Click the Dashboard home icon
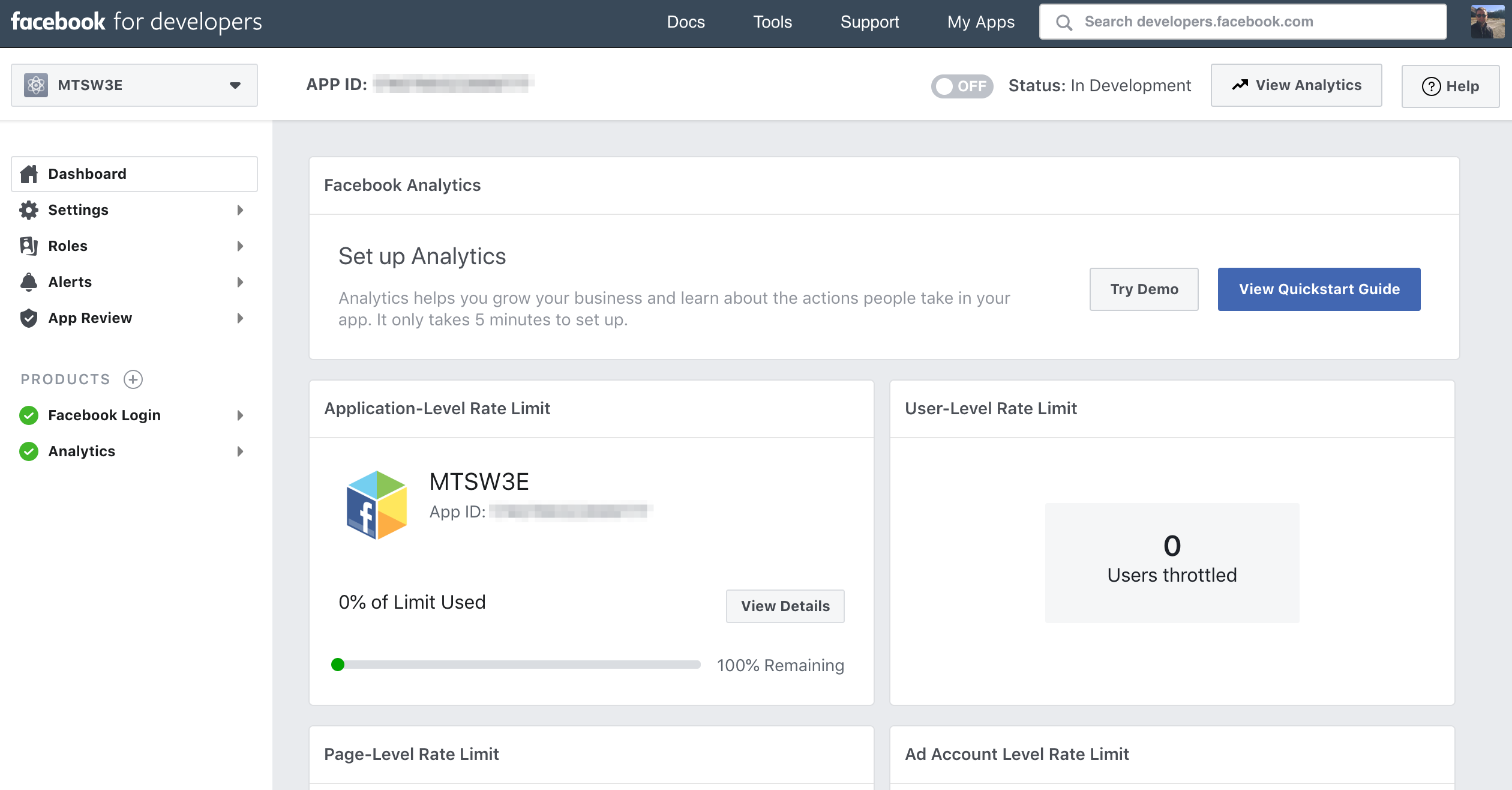The image size is (1512, 790). [29, 174]
